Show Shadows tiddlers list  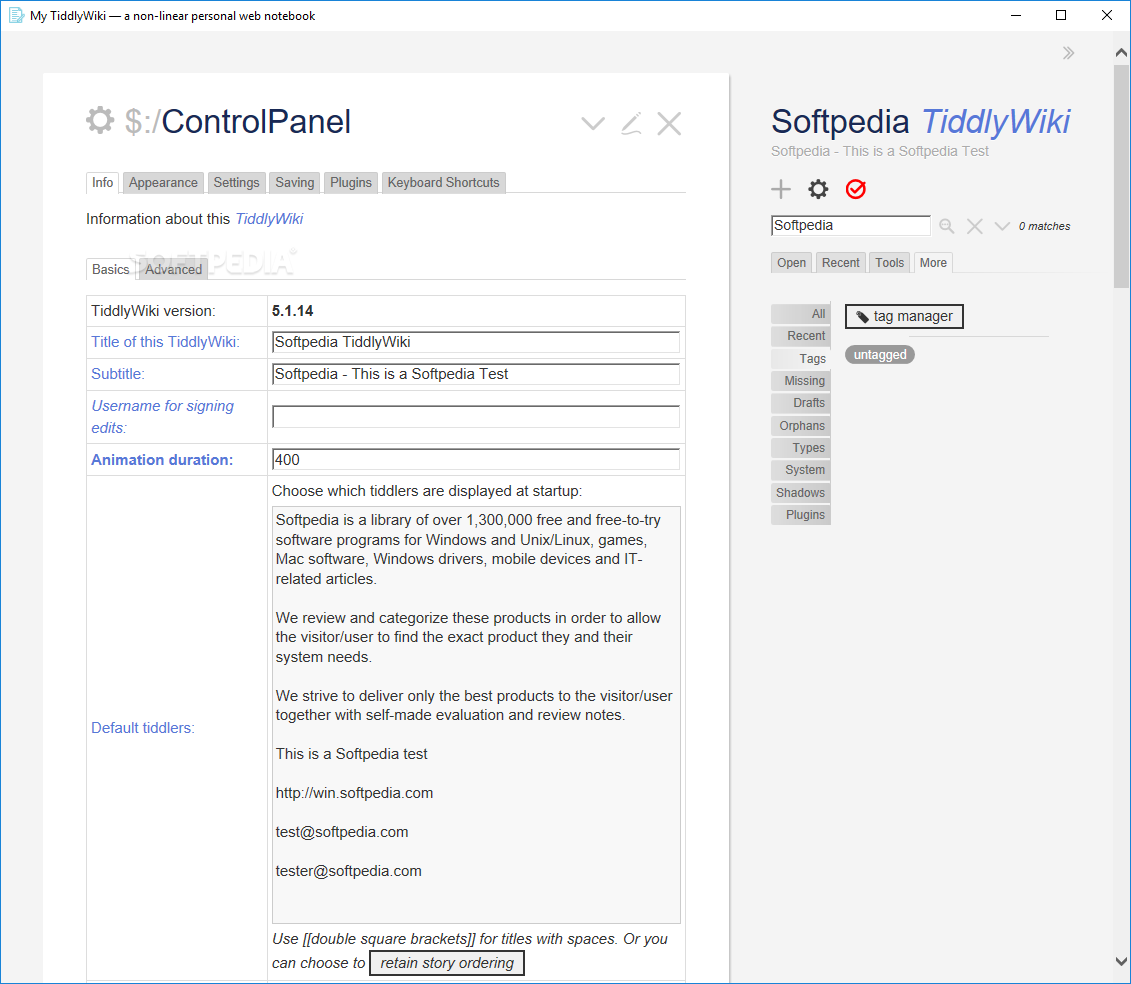[801, 493]
